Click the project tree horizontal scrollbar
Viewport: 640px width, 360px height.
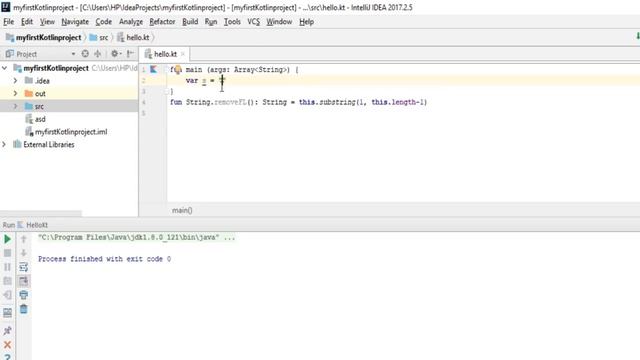pos(41,213)
